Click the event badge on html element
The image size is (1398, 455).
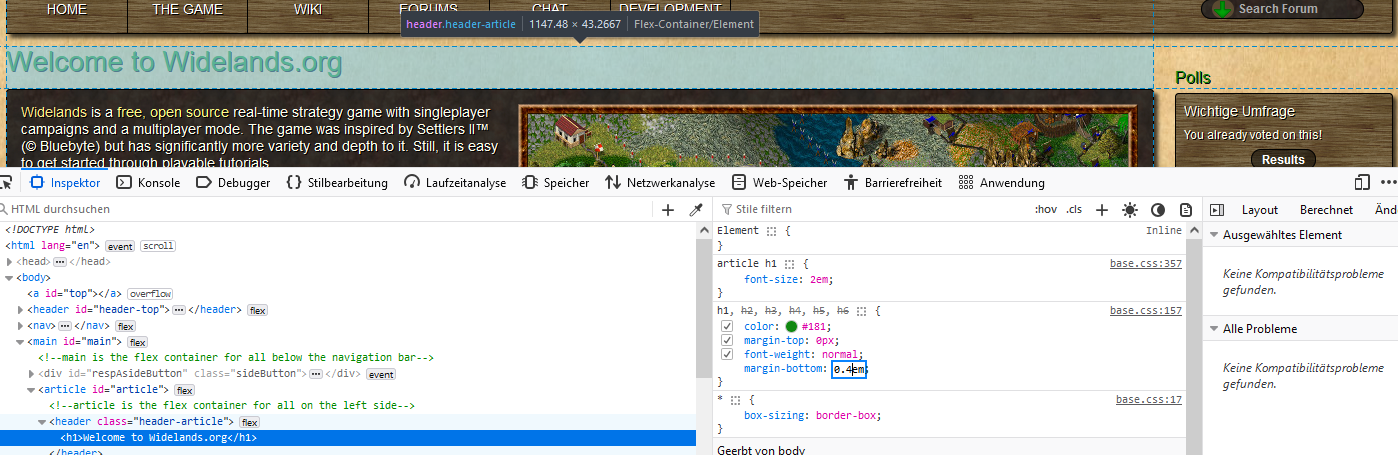(x=121, y=245)
